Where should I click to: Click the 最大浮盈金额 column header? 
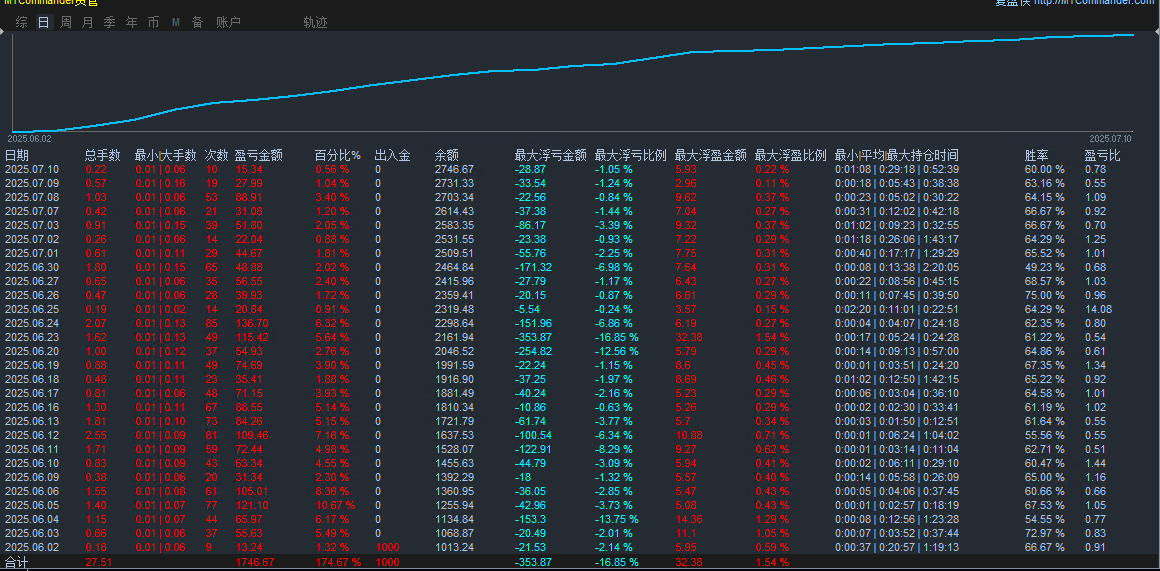[711, 155]
